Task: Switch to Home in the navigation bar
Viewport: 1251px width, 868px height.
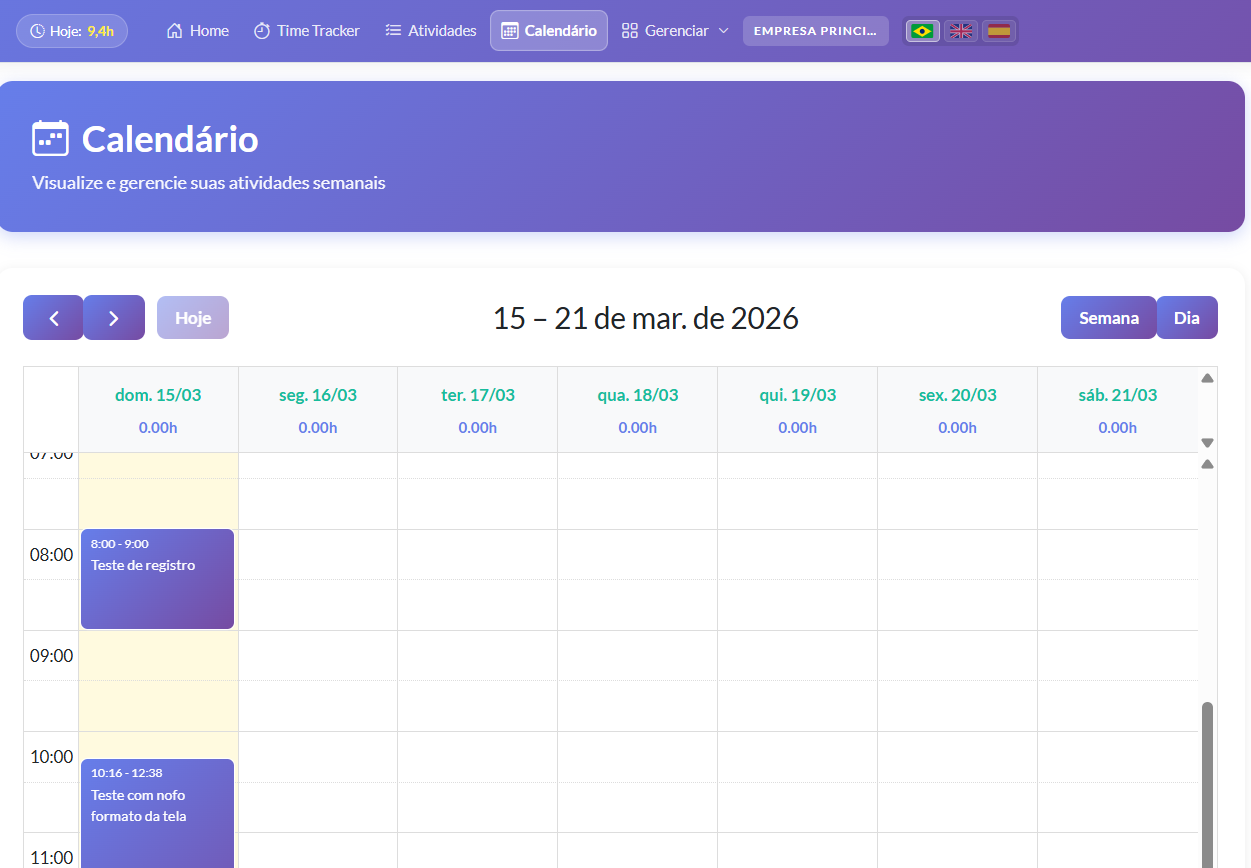Action: coord(197,30)
